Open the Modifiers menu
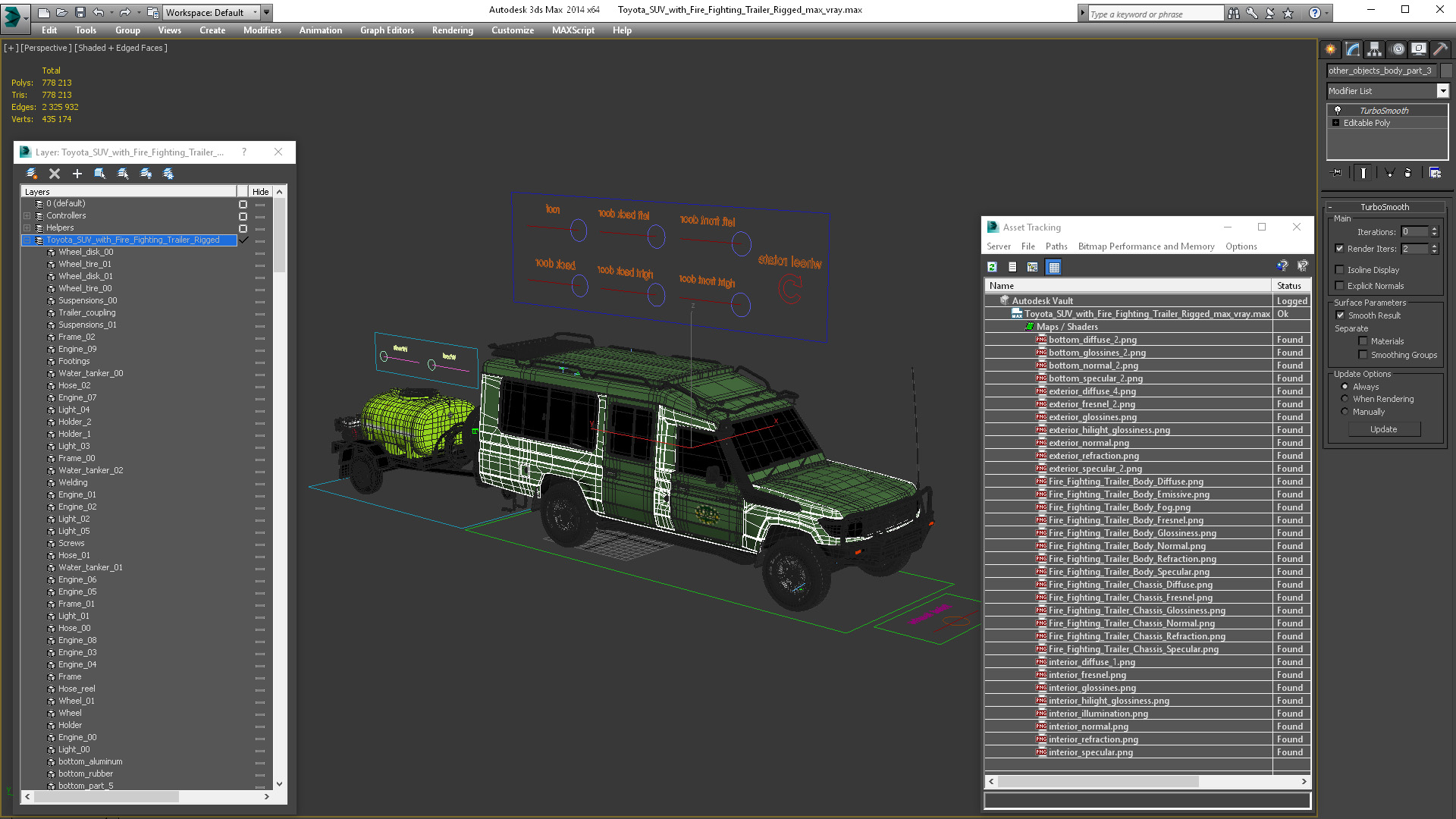 pos(262,30)
